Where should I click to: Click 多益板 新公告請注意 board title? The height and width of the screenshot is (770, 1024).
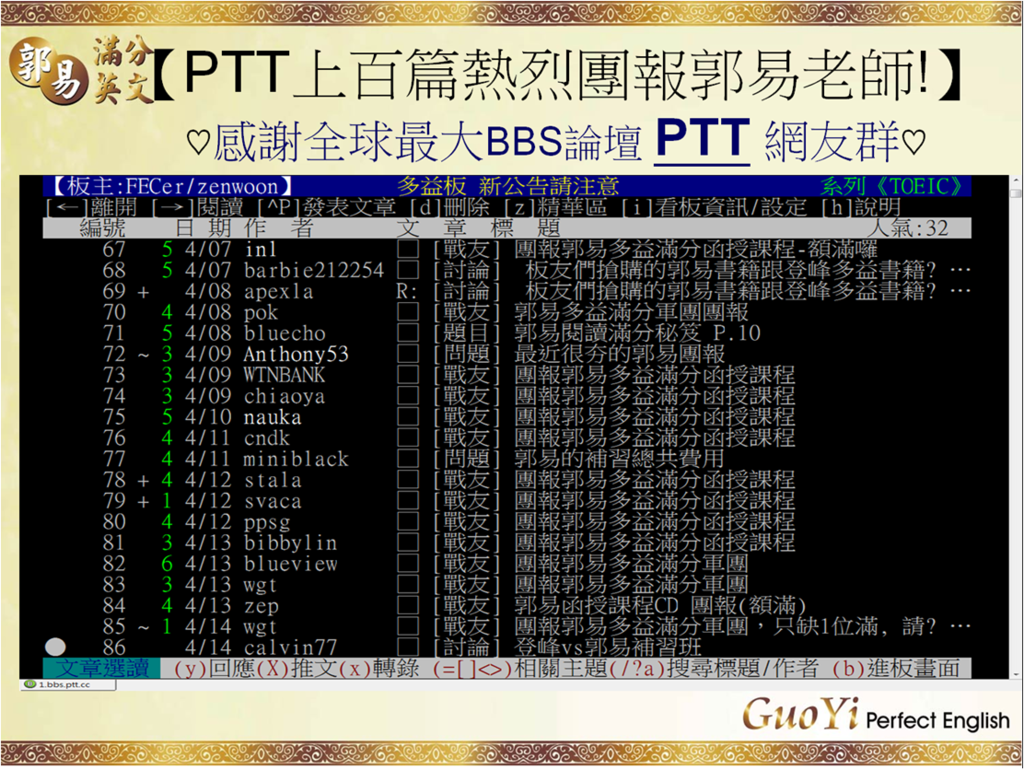click(x=508, y=186)
